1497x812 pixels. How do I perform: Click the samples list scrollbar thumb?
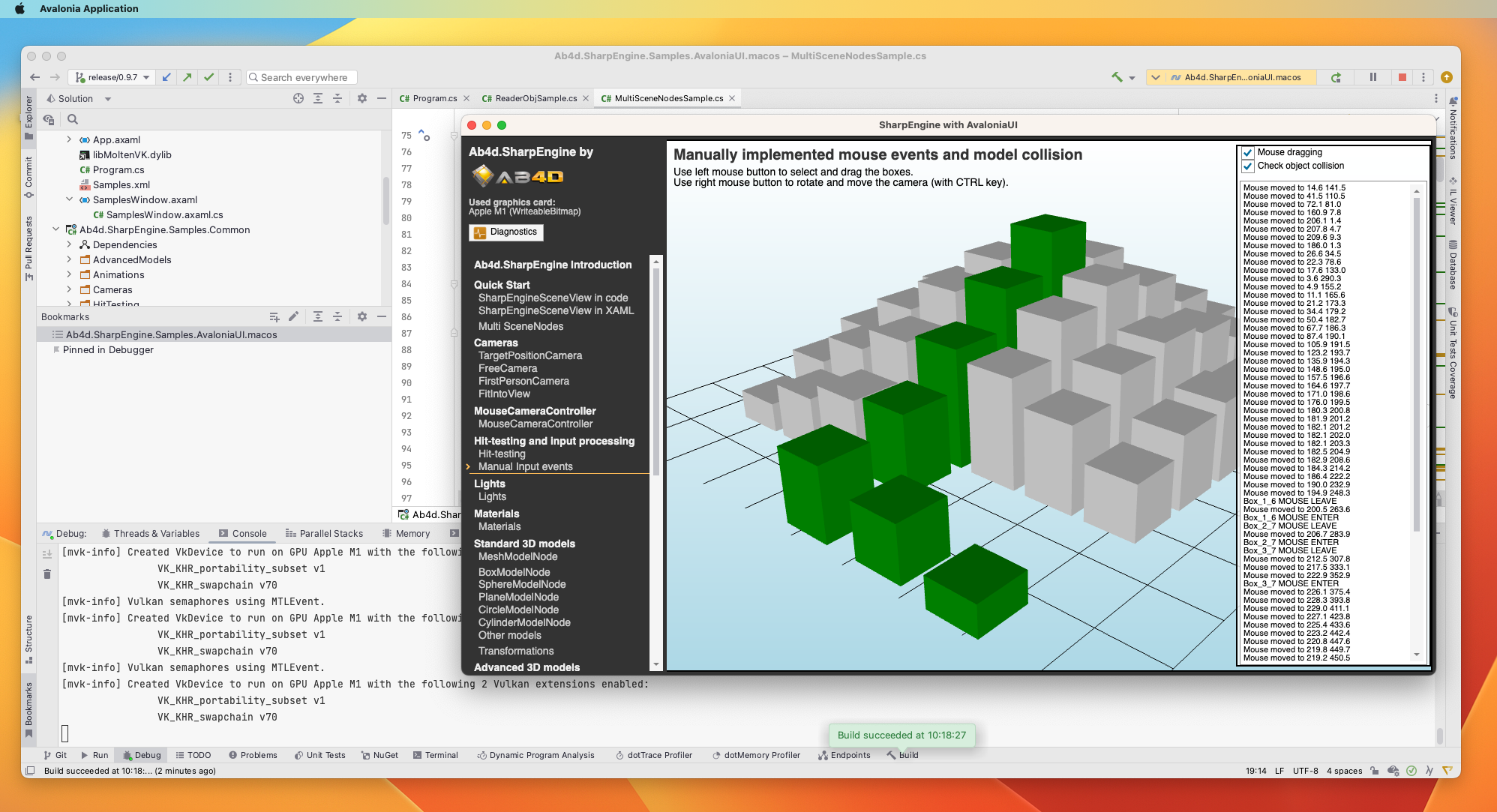pos(656,371)
